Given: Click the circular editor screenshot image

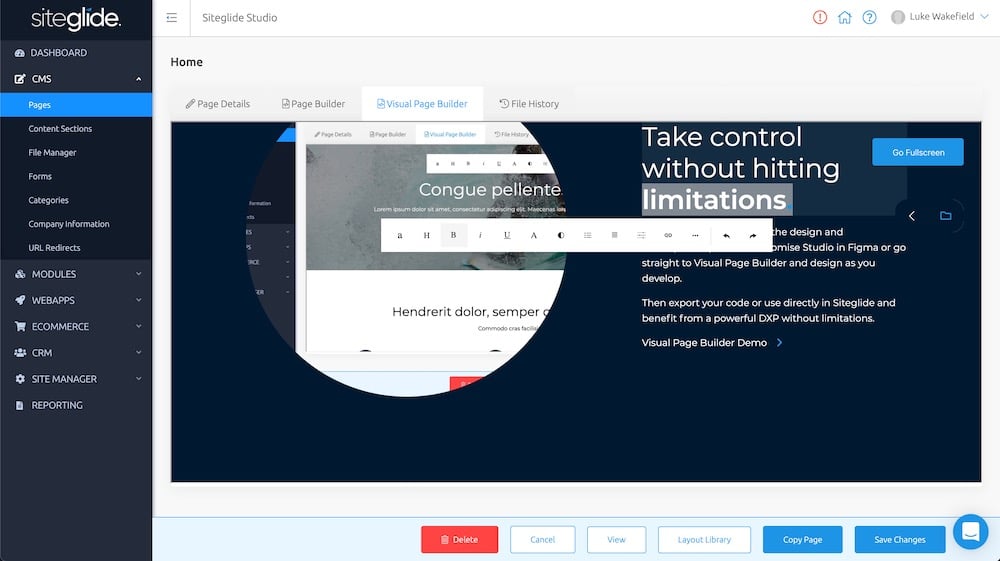Looking at the screenshot, I should (x=407, y=259).
